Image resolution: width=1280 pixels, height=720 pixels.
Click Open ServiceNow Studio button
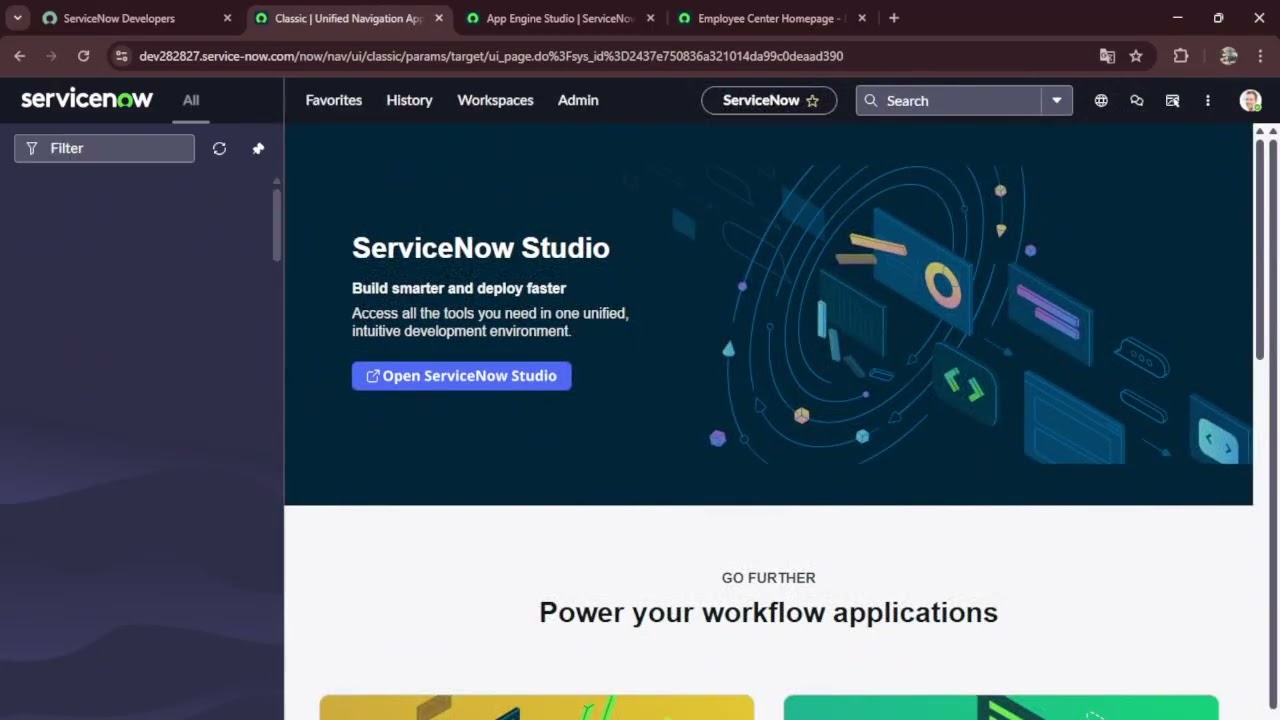(461, 376)
